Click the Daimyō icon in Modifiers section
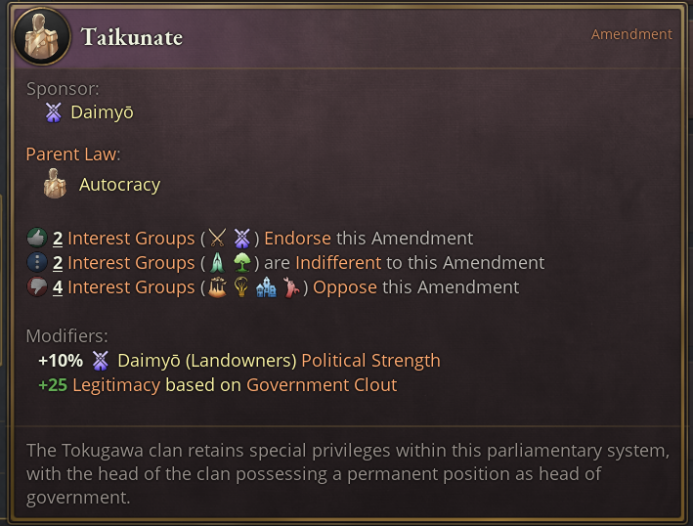693x526 pixels. click(100, 360)
